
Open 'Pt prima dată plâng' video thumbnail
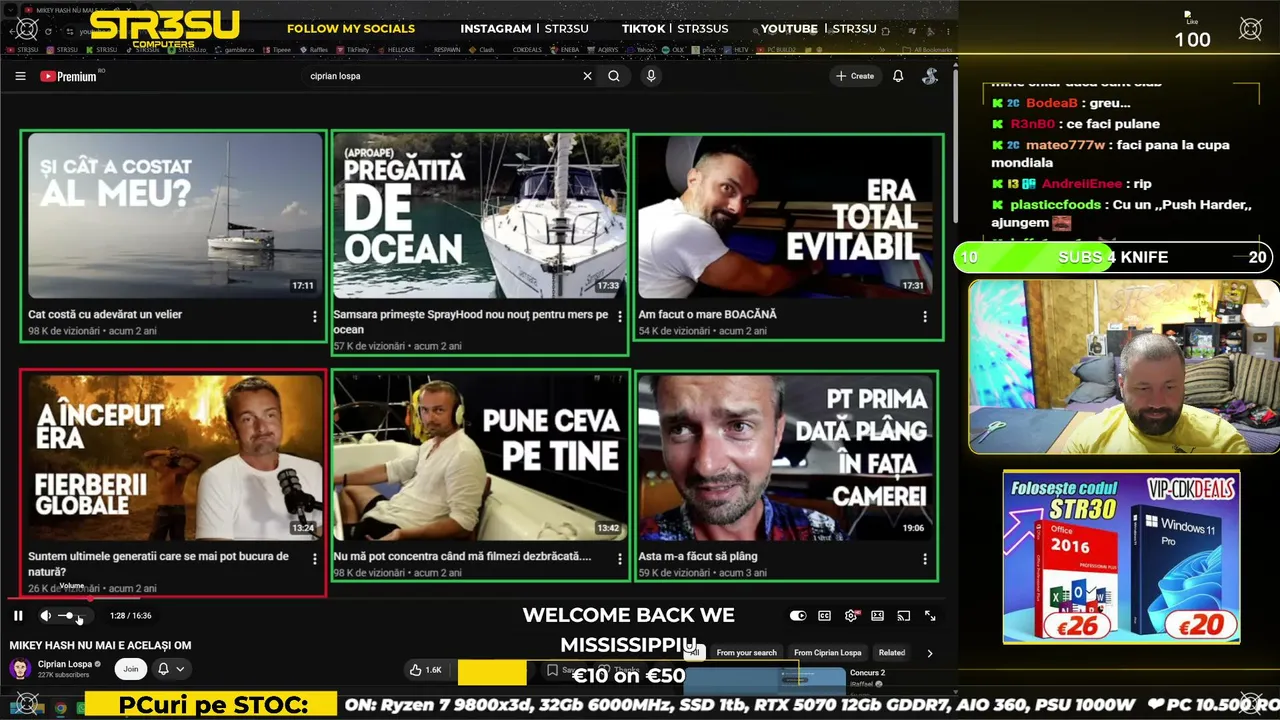click(x=785, y=457)
